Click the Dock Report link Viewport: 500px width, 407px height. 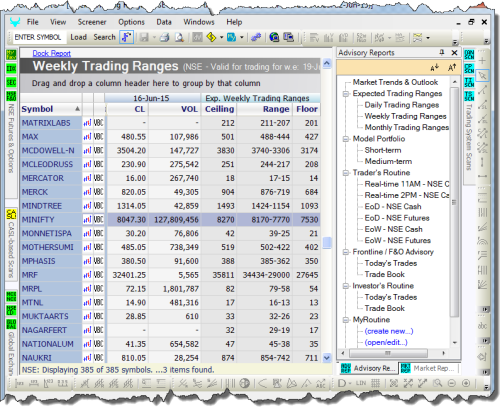pos(51,53)
